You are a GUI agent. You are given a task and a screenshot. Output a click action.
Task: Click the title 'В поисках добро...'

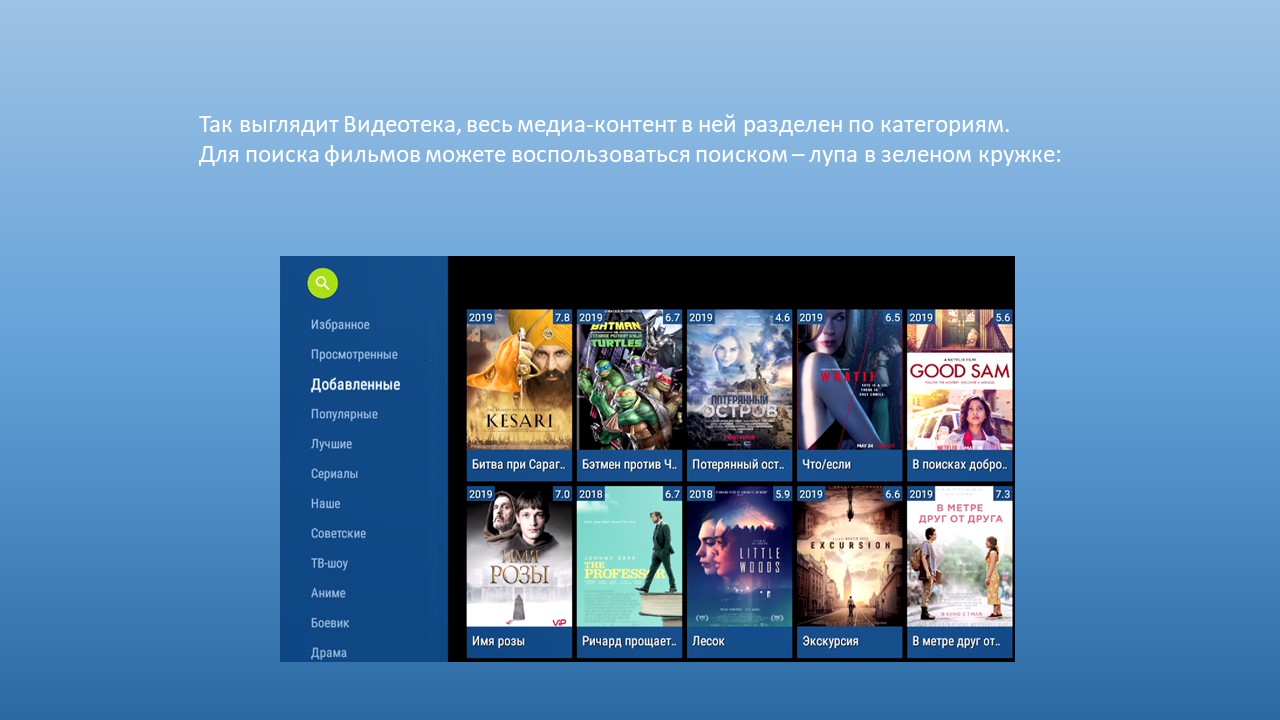click(960, 465)
